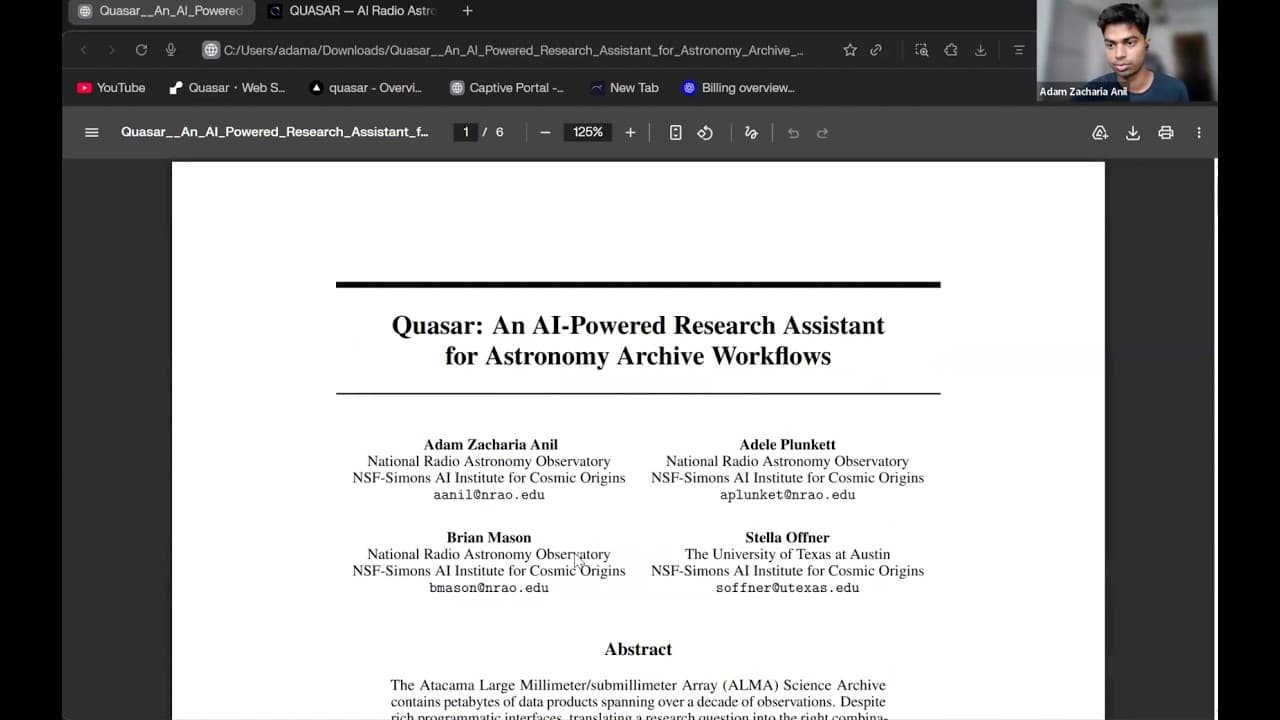The image size is (1280, 720).
Task: Click the Abstract heading
Action: tap(638, 650)
